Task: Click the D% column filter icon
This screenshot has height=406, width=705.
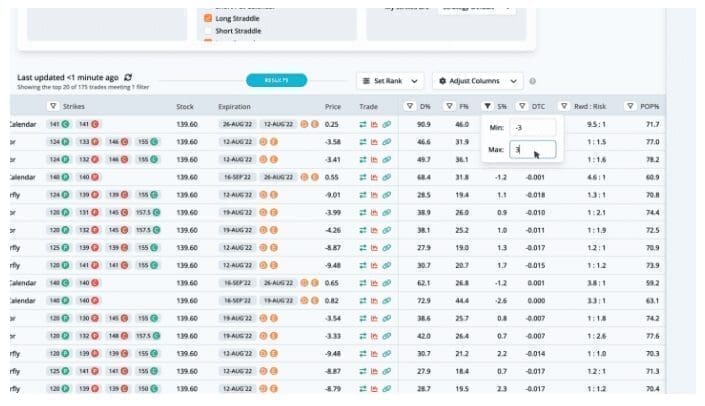Action: click(409, 106)
